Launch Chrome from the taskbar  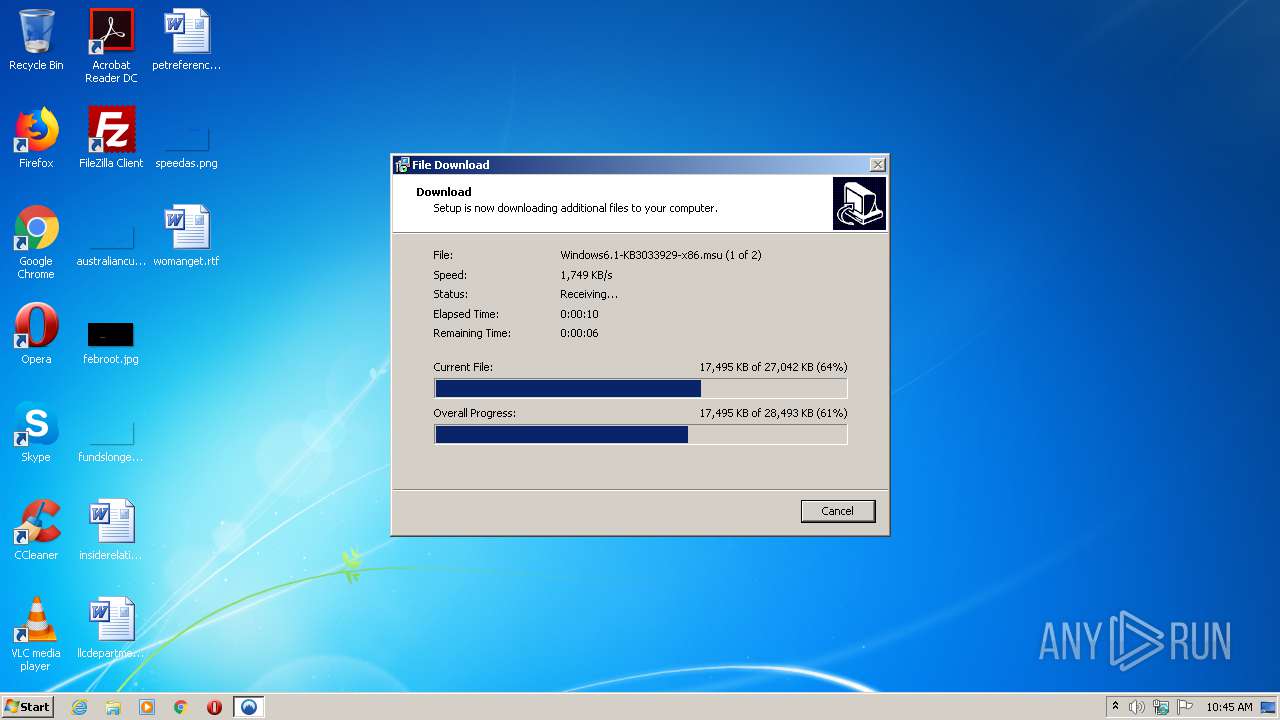pyautogui.click(x=181, y=707)
